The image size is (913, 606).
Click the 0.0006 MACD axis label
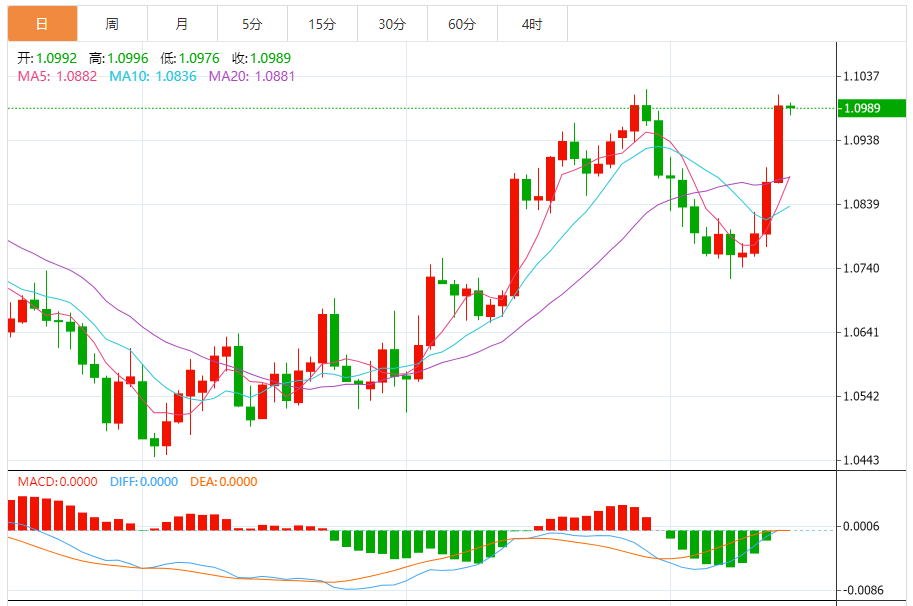(x=861, y=526)
